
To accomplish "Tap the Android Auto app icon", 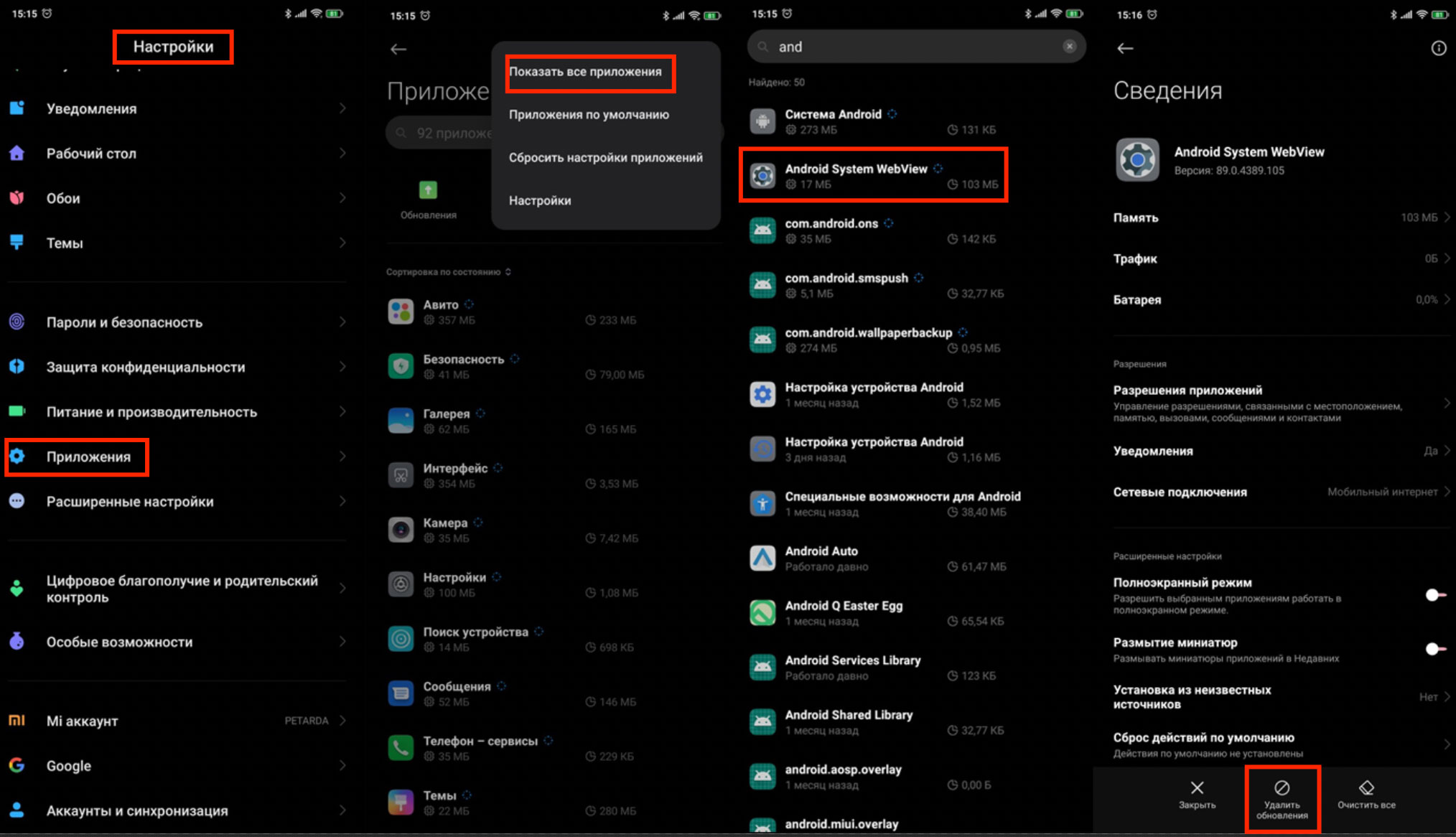I will point(762,558).
